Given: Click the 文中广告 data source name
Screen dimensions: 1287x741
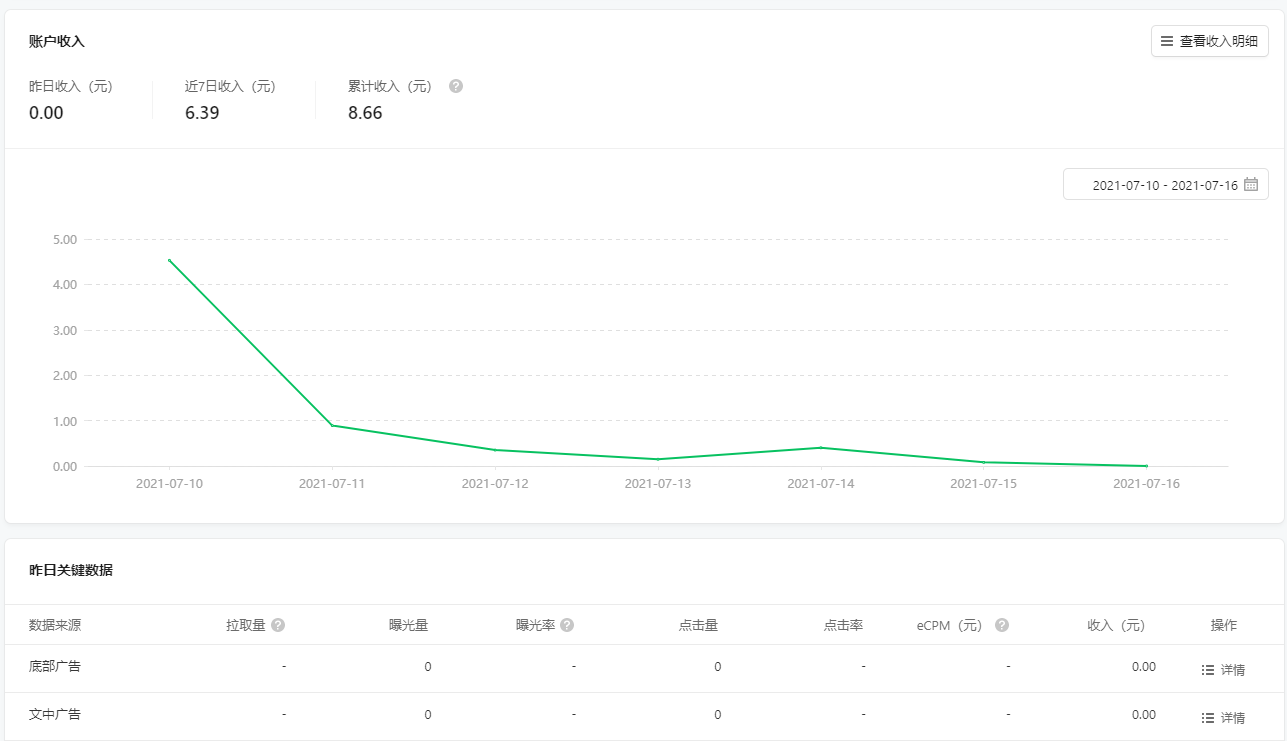Looking at the screenshot, I should pyautogui.click(x=55, y=715).
